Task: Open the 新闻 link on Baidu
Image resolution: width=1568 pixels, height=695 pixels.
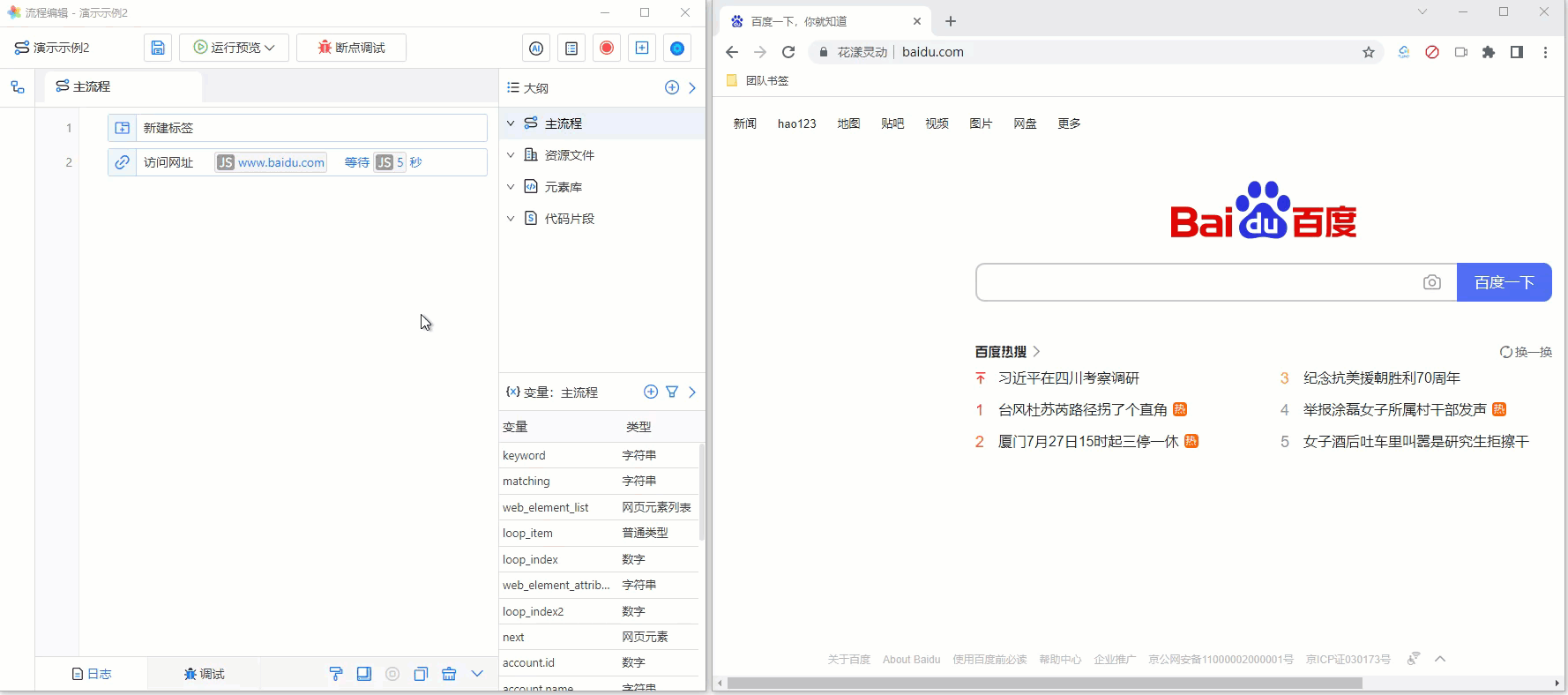Action: tap(745, 123)
